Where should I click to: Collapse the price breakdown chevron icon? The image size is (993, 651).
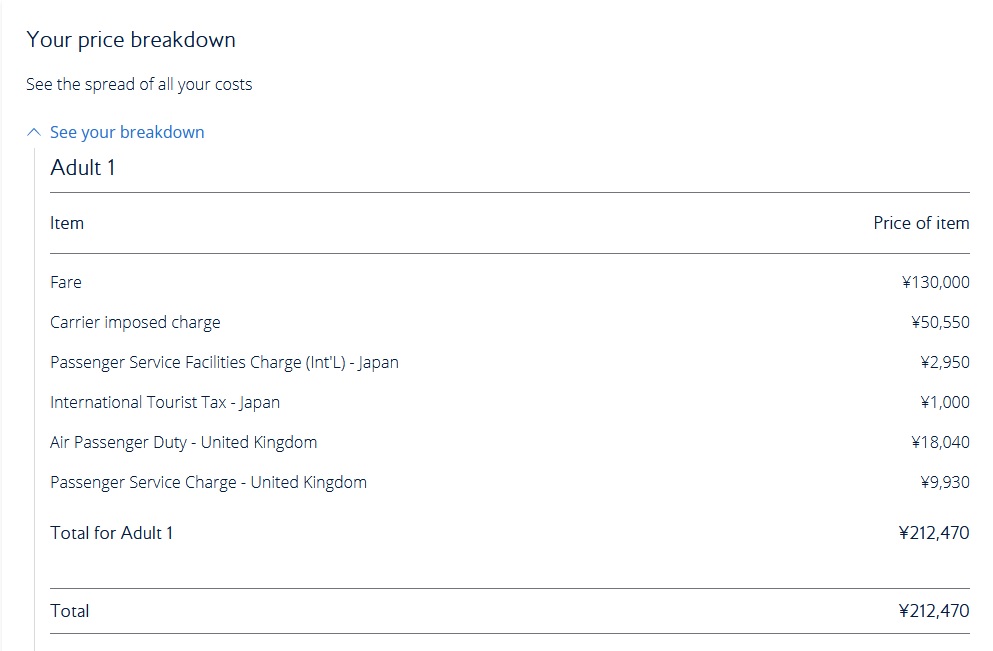(34, 132)
